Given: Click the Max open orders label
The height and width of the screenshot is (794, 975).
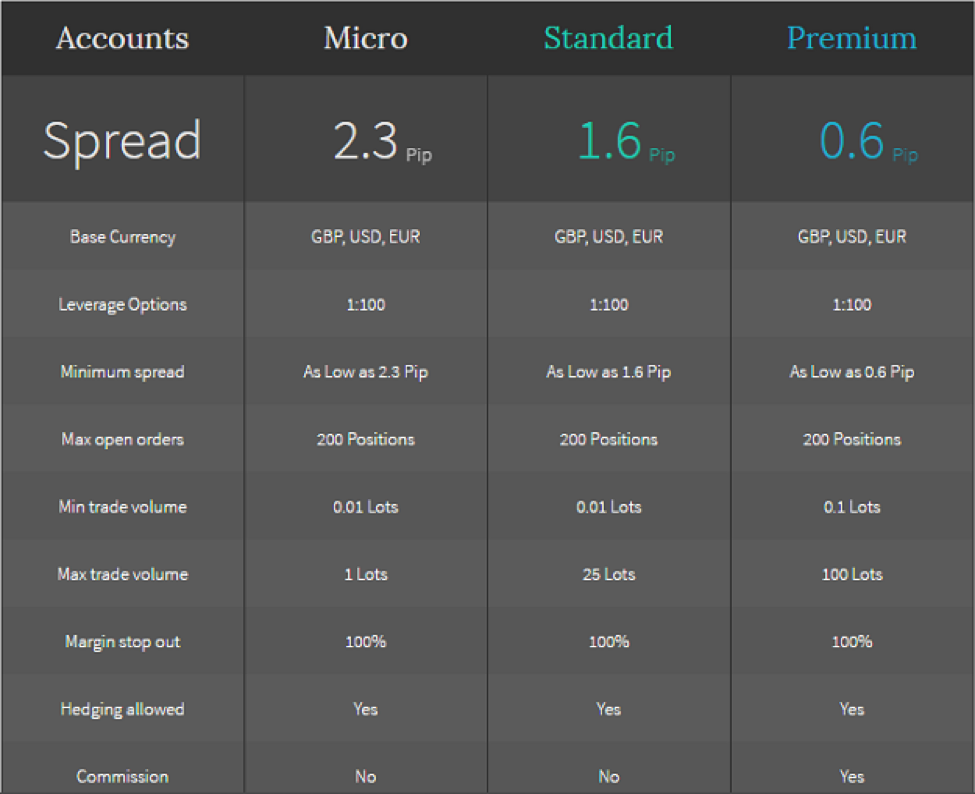Looking at the screenshot, I should click(122, 440).
